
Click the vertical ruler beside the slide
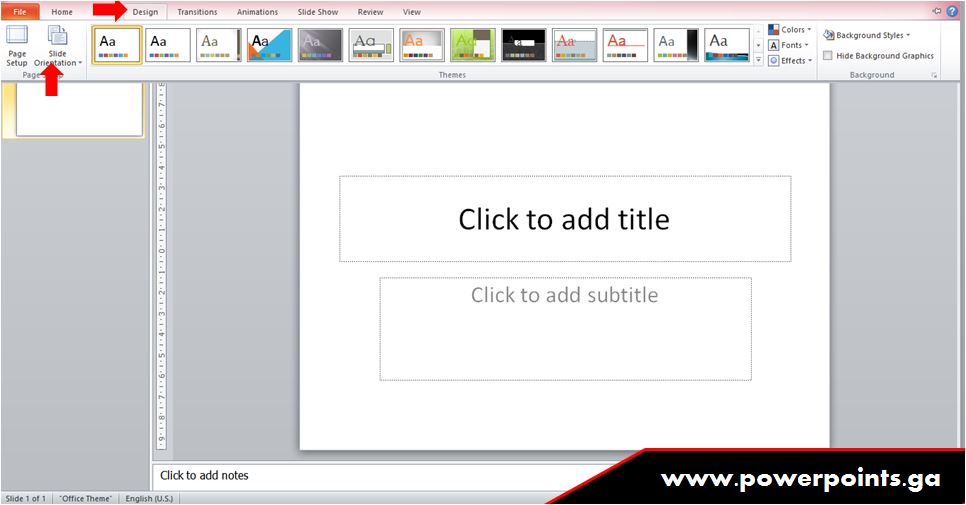[161, 265]
